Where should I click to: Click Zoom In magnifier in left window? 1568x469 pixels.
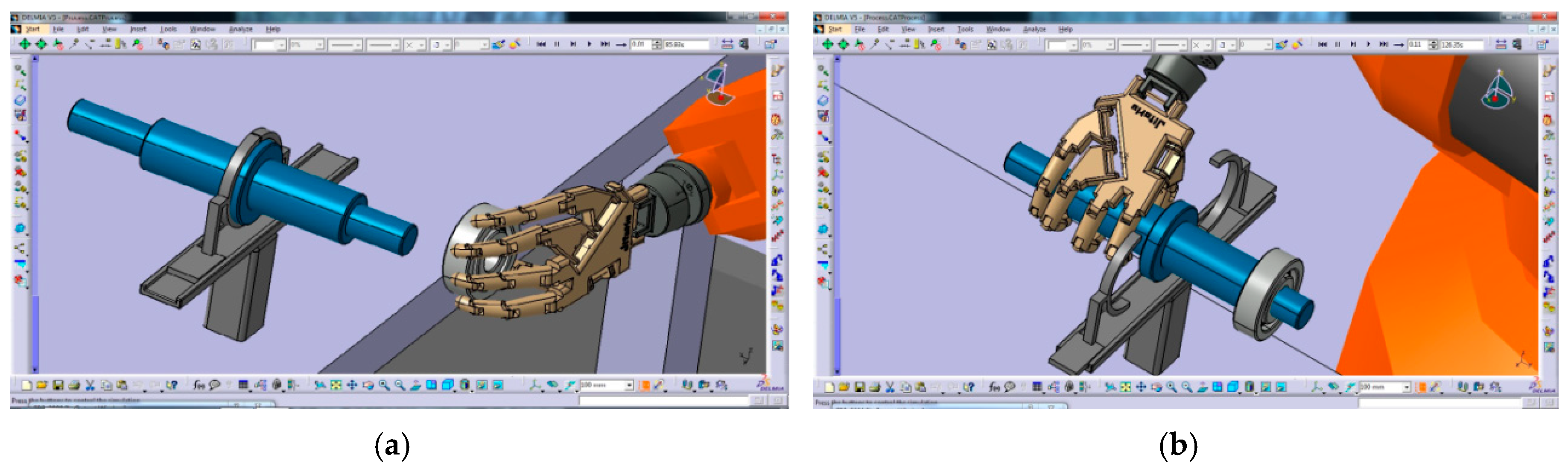[384, 385]
